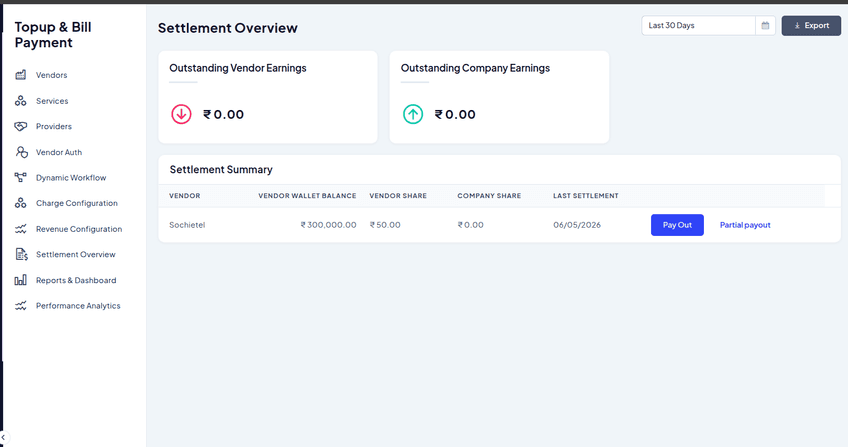Go to Providers page
This screenshot has height=447, width=848.
pos(54,126)
